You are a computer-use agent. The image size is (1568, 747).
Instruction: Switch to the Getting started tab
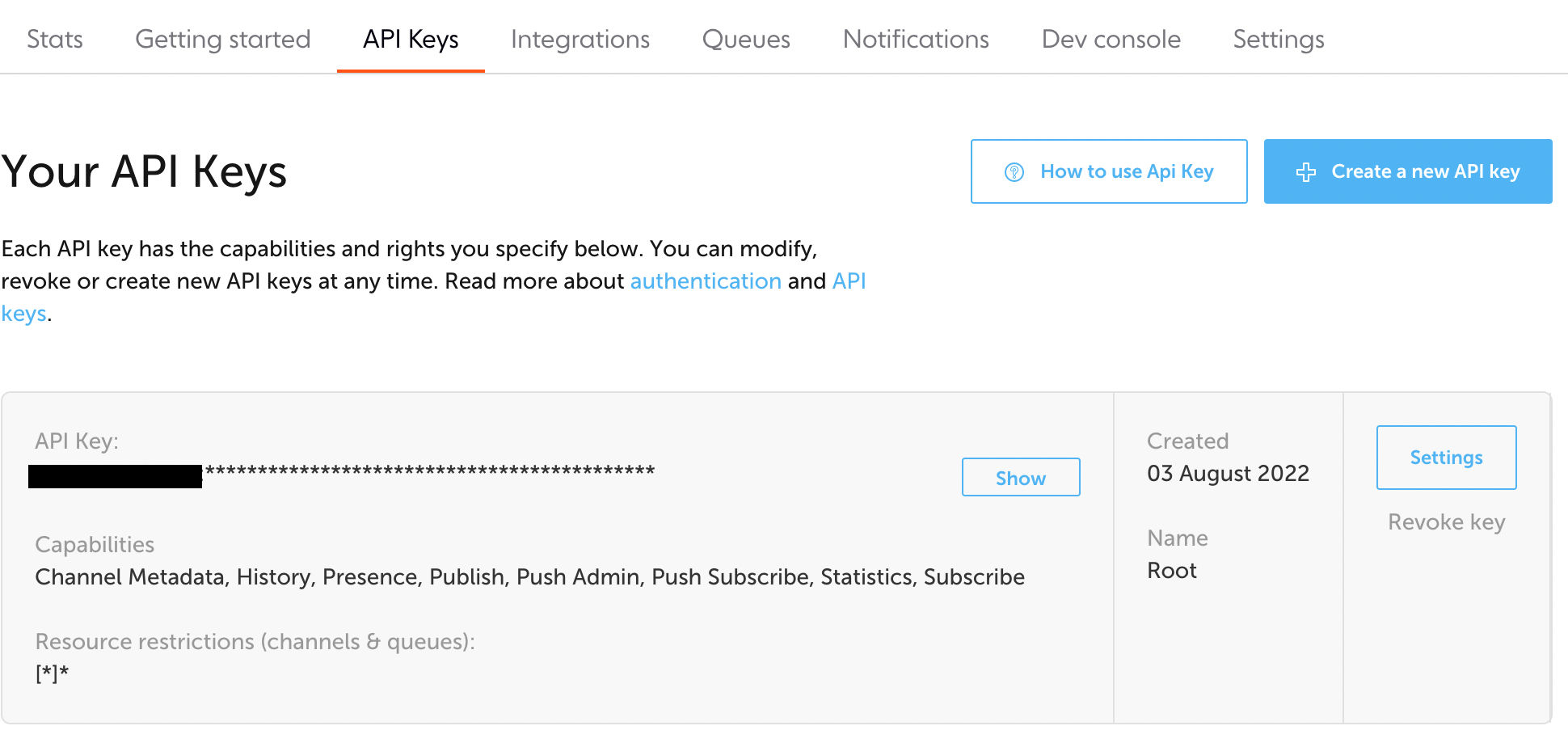point(223,39)
